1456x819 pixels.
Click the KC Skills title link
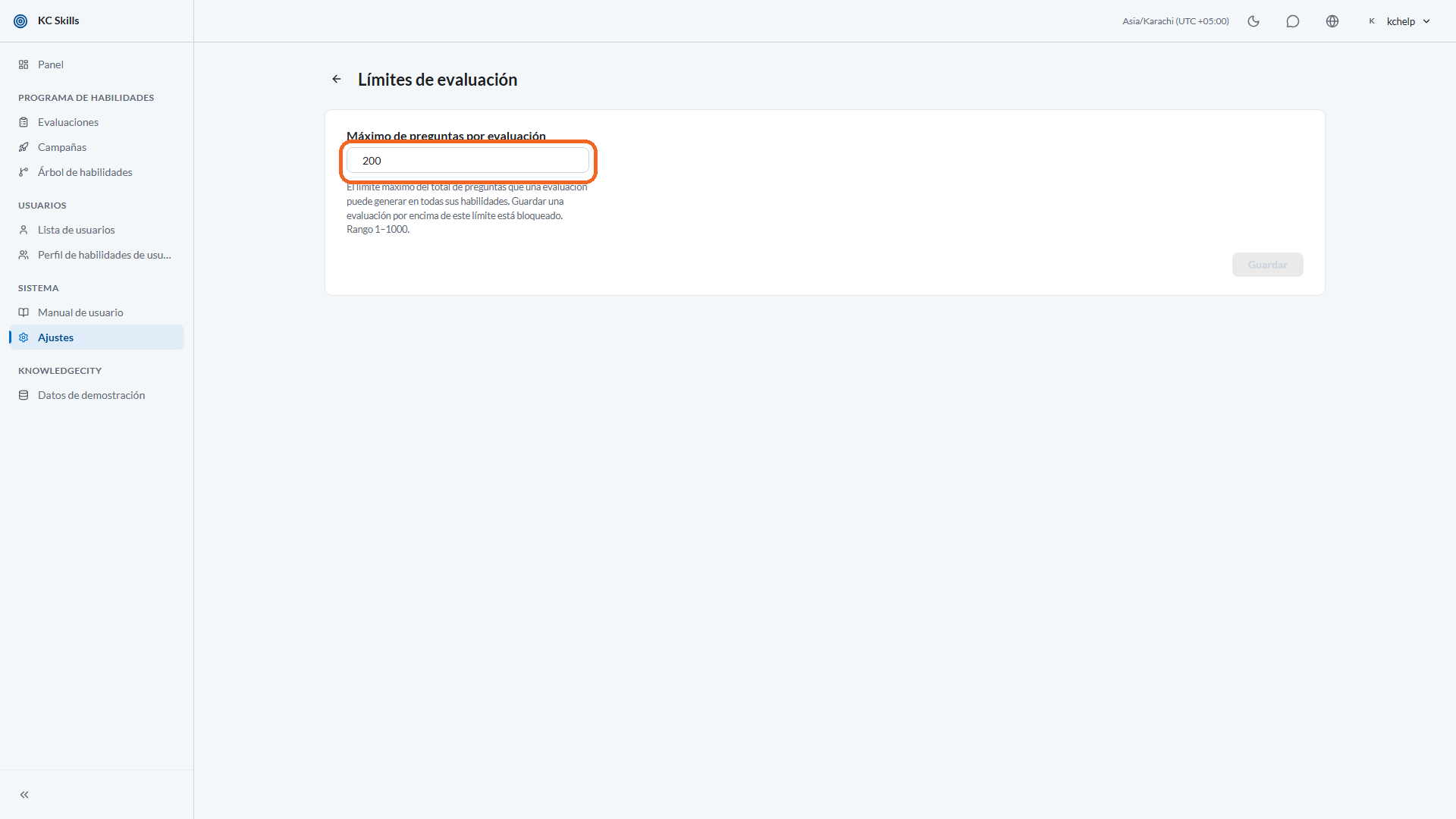(58, 21)
